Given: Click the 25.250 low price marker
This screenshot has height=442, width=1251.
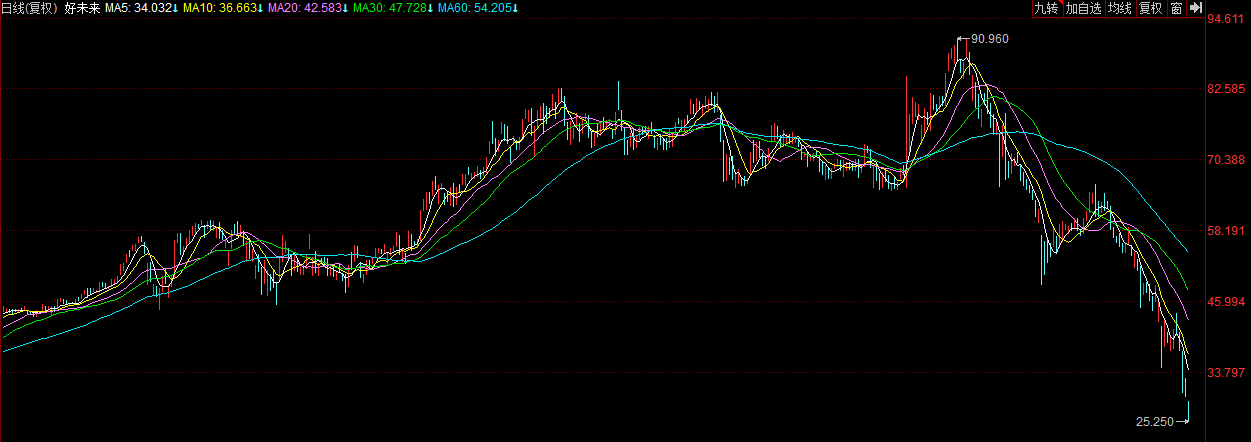Looking at the screenshot, I should 1155,422.
